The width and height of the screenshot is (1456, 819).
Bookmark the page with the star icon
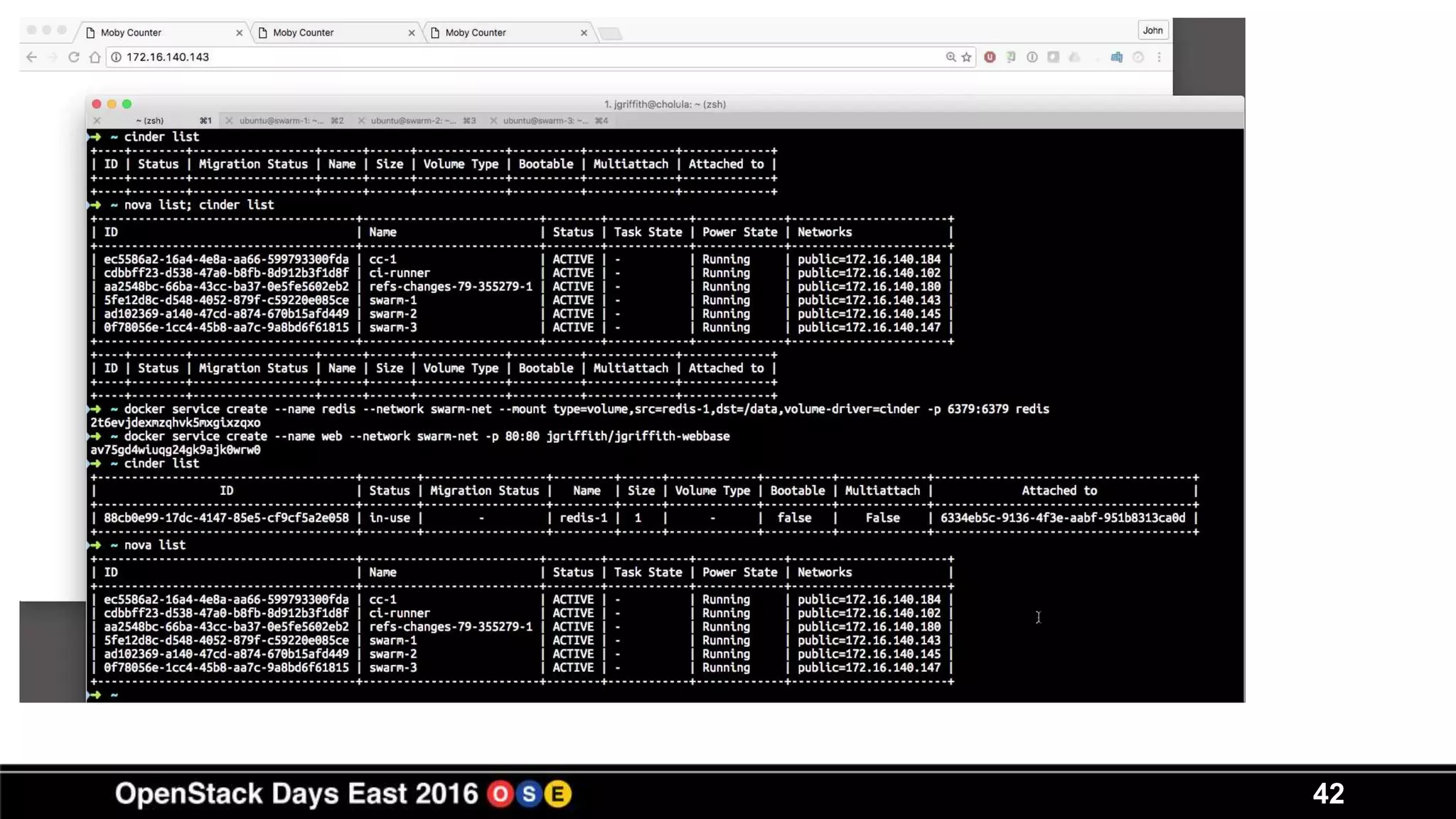click(x=966, y=57)
